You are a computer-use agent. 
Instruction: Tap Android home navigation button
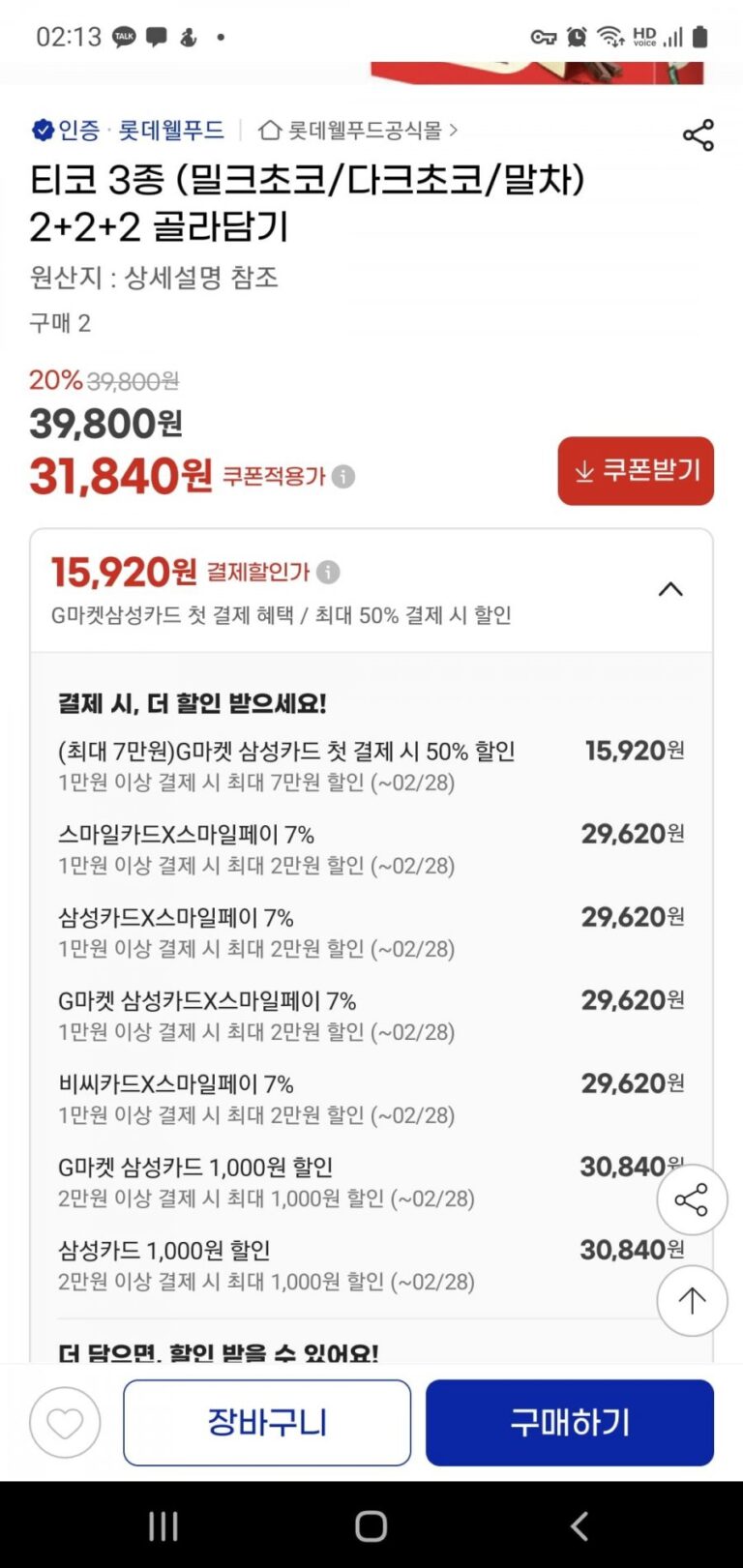tap(371, 1526)
